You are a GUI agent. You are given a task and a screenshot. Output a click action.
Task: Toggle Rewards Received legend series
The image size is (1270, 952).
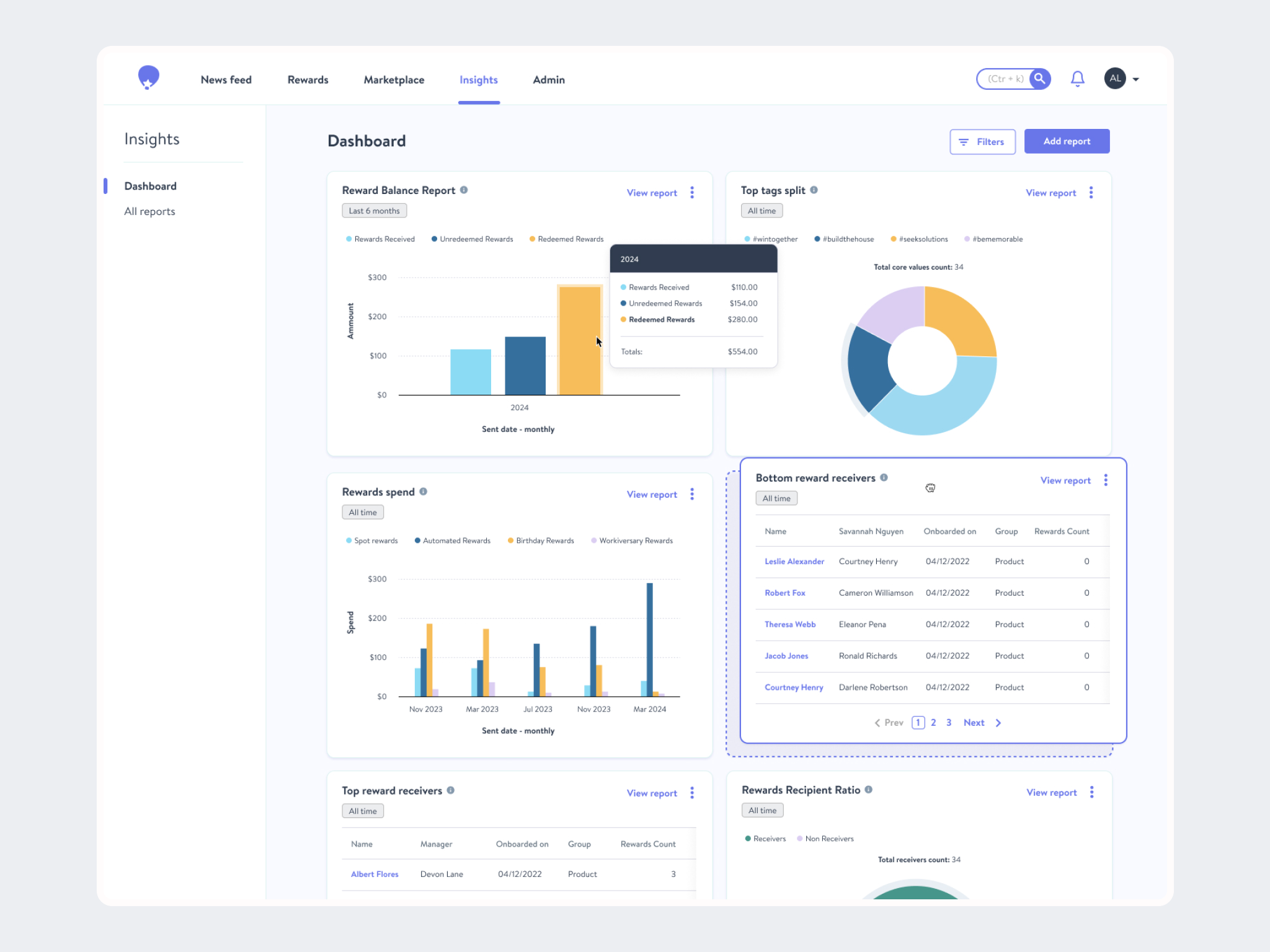(381, 239)
